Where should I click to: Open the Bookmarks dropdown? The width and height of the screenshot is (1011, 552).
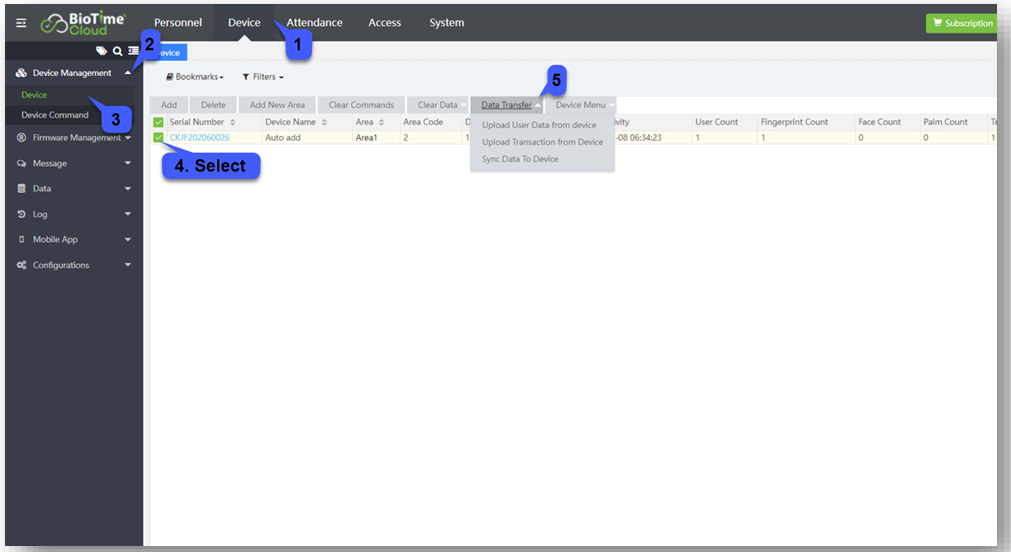(x=195, y=77)
